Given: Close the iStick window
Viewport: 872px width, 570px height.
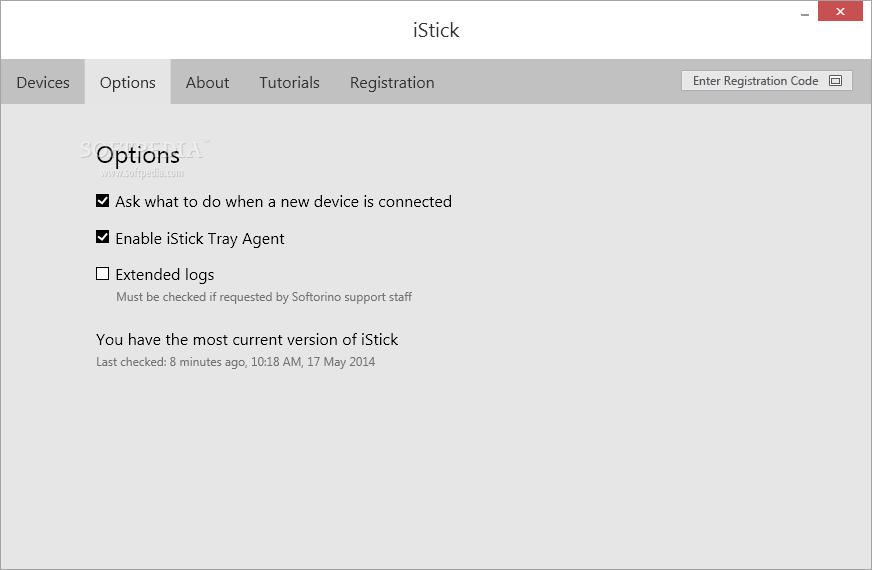Looking at the screenshot, I should coord(840,11).
